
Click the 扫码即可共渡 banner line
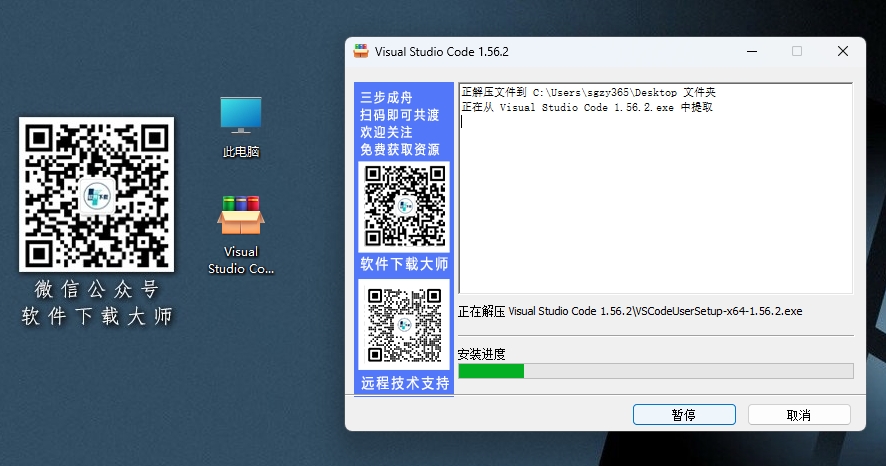click(x=399, y=115)
